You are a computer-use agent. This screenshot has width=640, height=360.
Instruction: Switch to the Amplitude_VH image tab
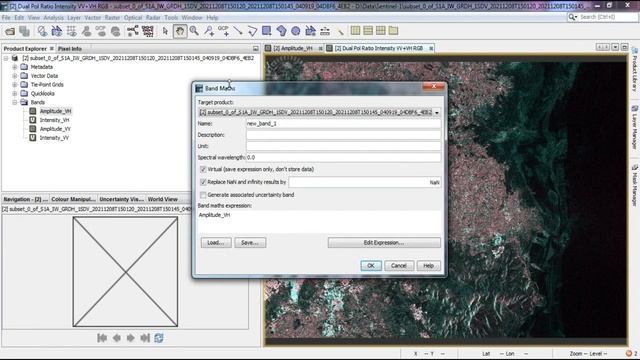(x=292, y=48)
